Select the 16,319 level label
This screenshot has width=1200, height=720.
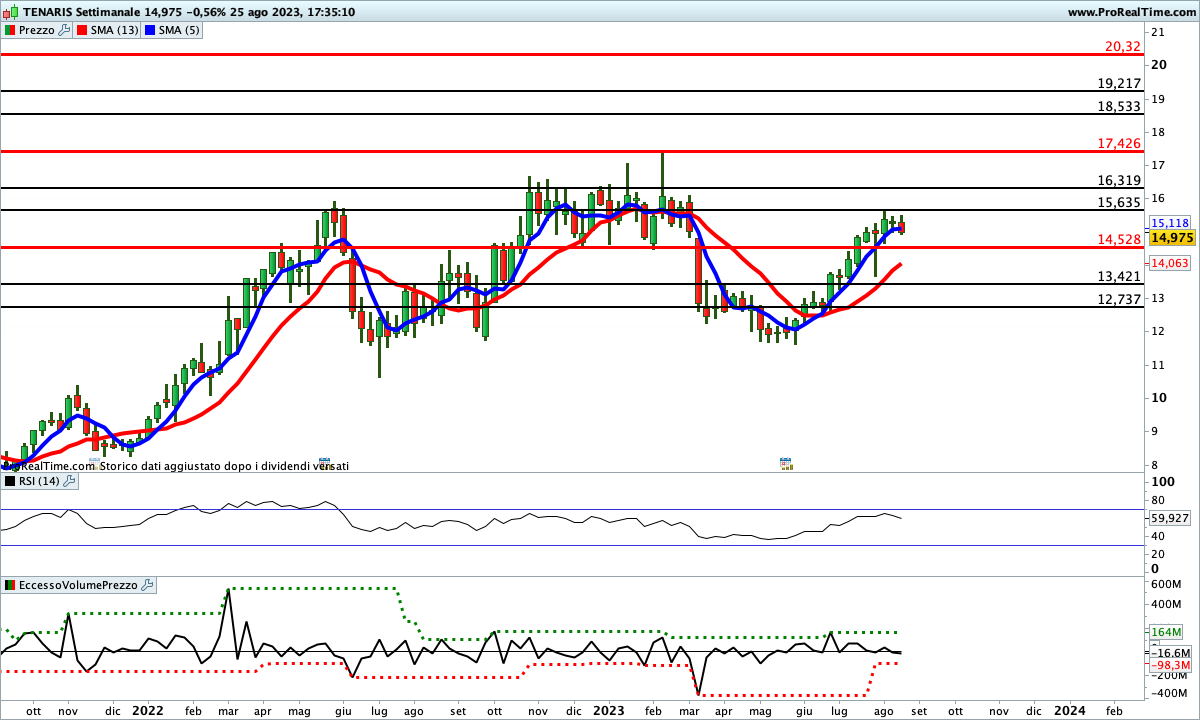click(1119, 180)
